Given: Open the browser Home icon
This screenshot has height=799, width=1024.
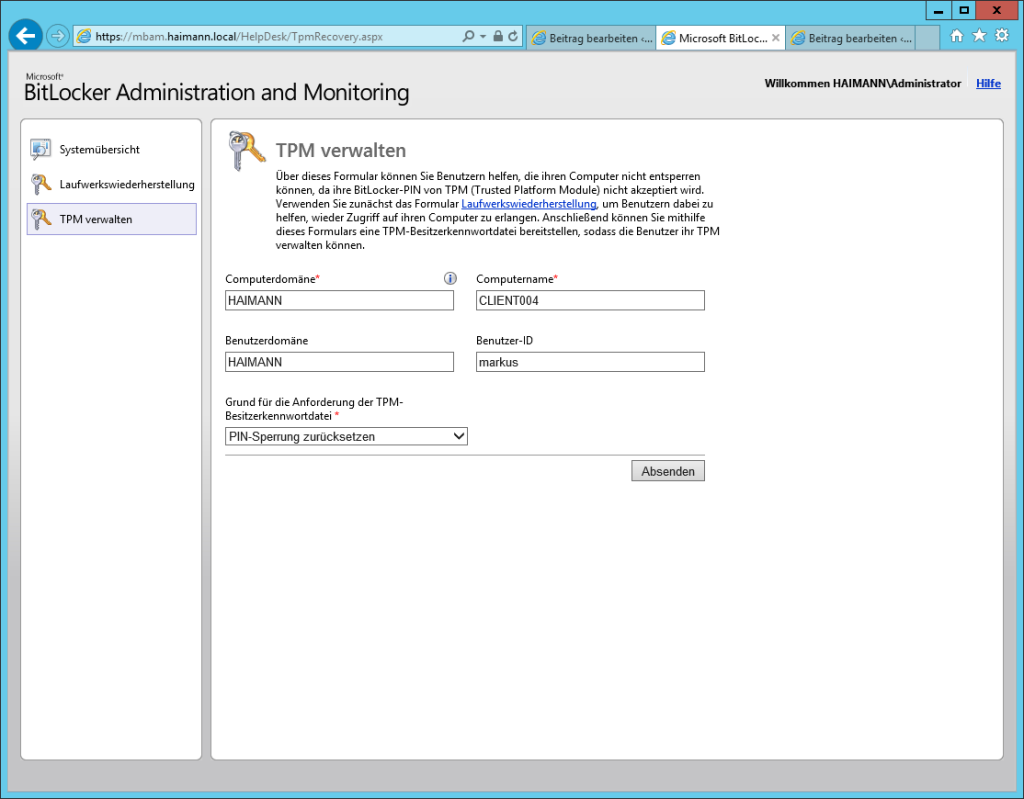Looking at the screenshot, I should (956, 36).
